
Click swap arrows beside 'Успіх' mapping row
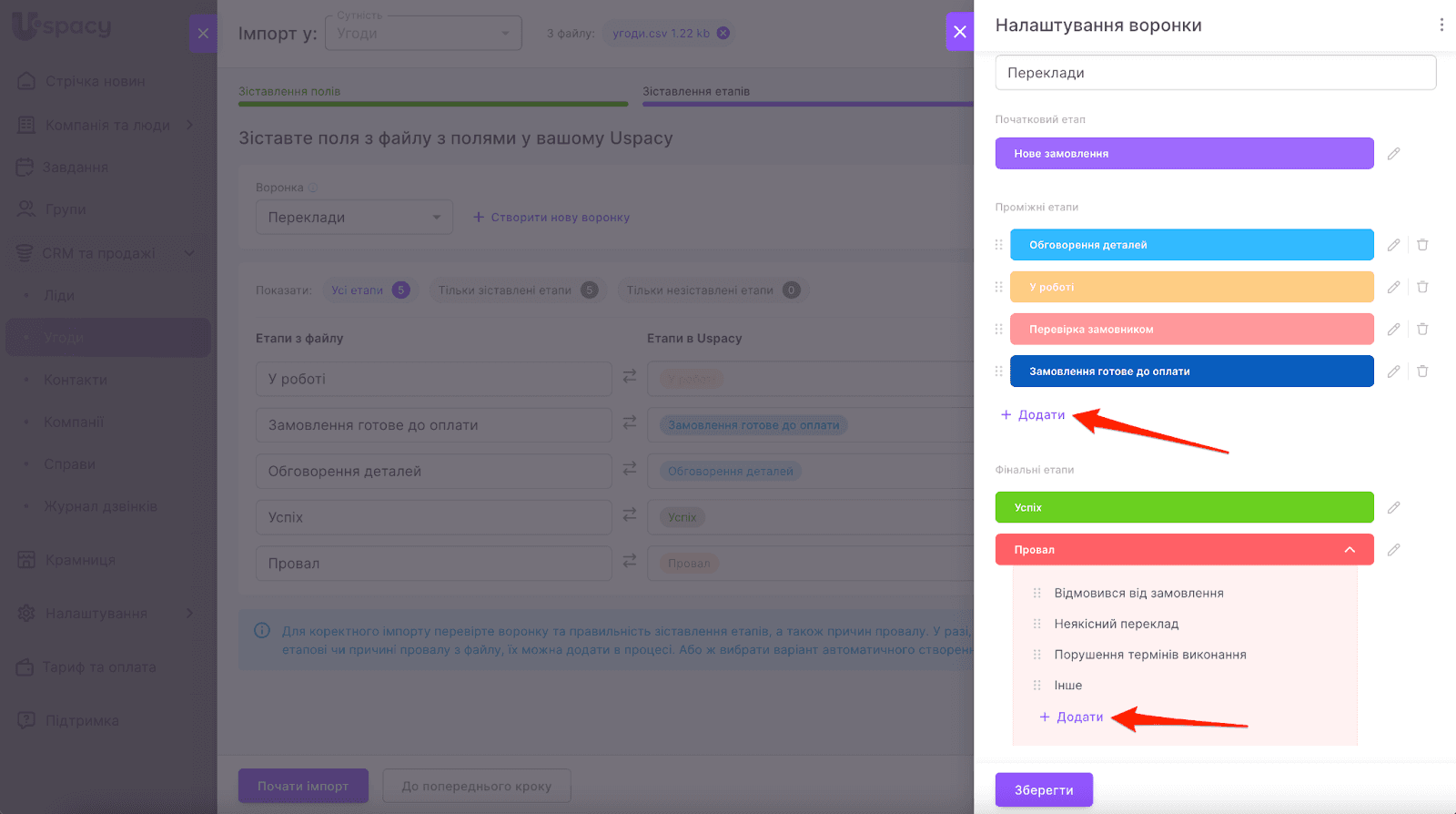[629, 514]
